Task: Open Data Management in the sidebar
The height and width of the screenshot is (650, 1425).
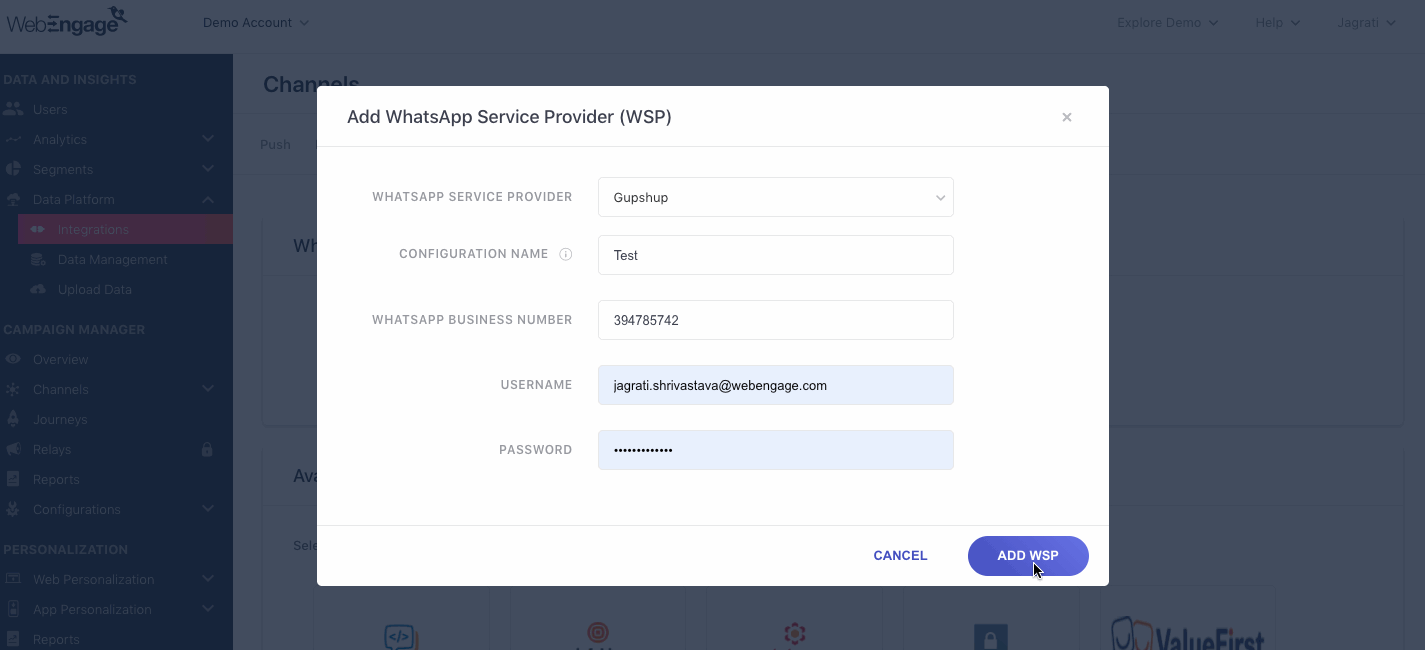Action: pos(112,259)
